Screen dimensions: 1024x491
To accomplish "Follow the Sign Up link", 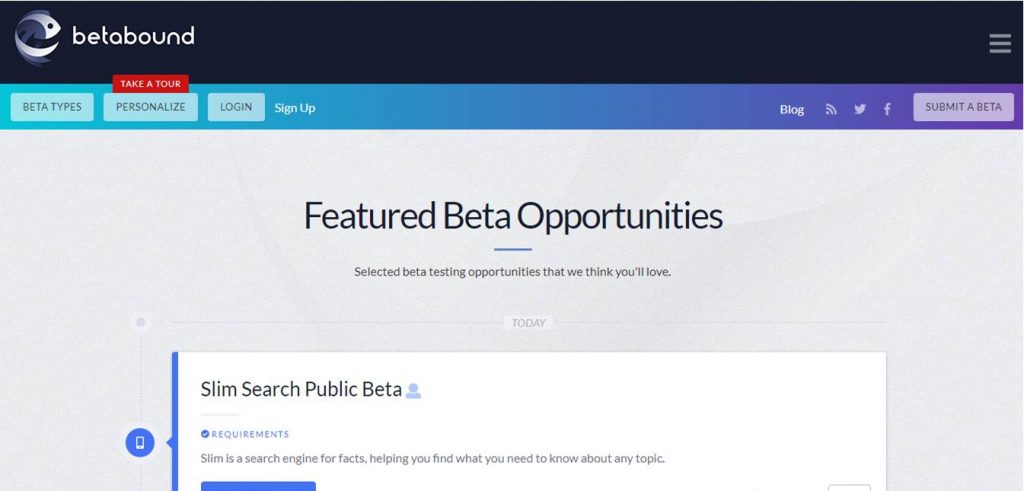I will (x=295, y=108).
